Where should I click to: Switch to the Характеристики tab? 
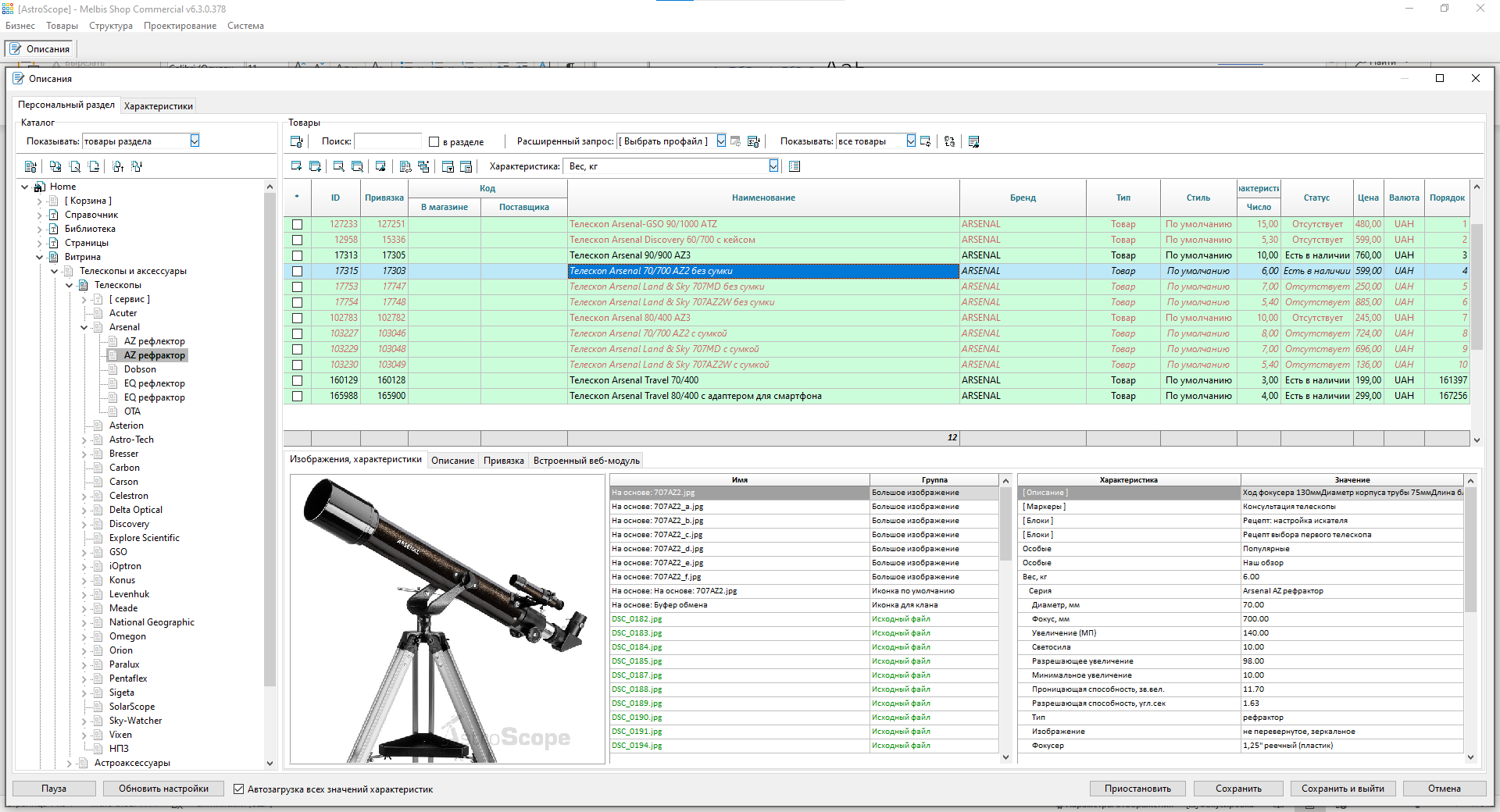click(x=159, y=106)
